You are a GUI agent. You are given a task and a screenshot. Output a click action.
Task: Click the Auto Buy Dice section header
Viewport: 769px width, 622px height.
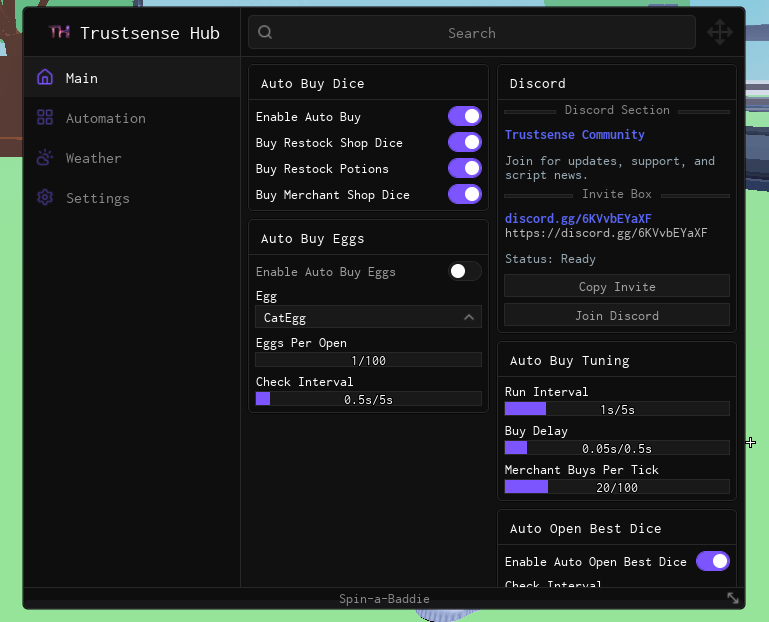tap(368, 83)
